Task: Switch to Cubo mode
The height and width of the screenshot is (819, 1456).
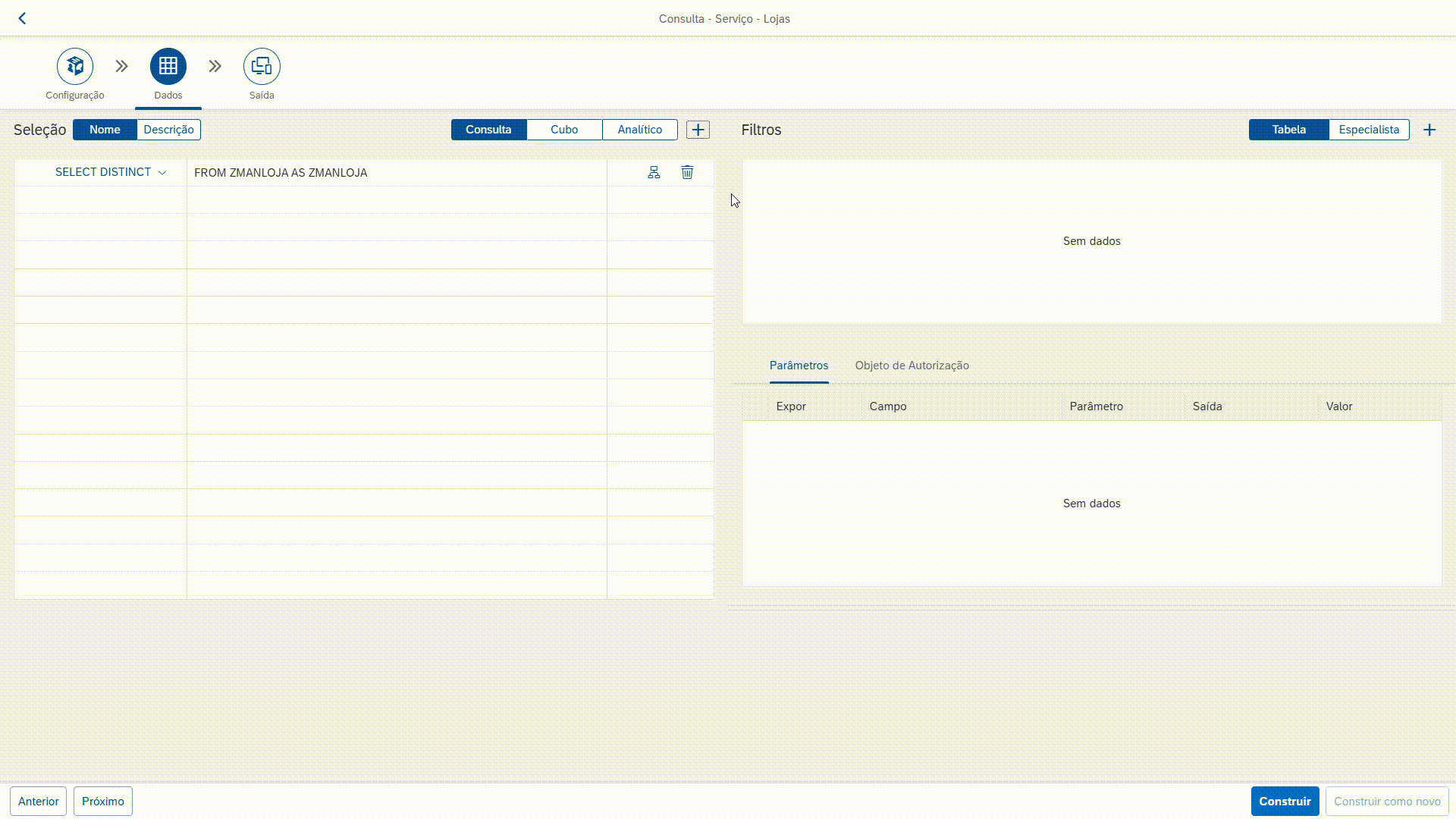Action: coord(564,130)
